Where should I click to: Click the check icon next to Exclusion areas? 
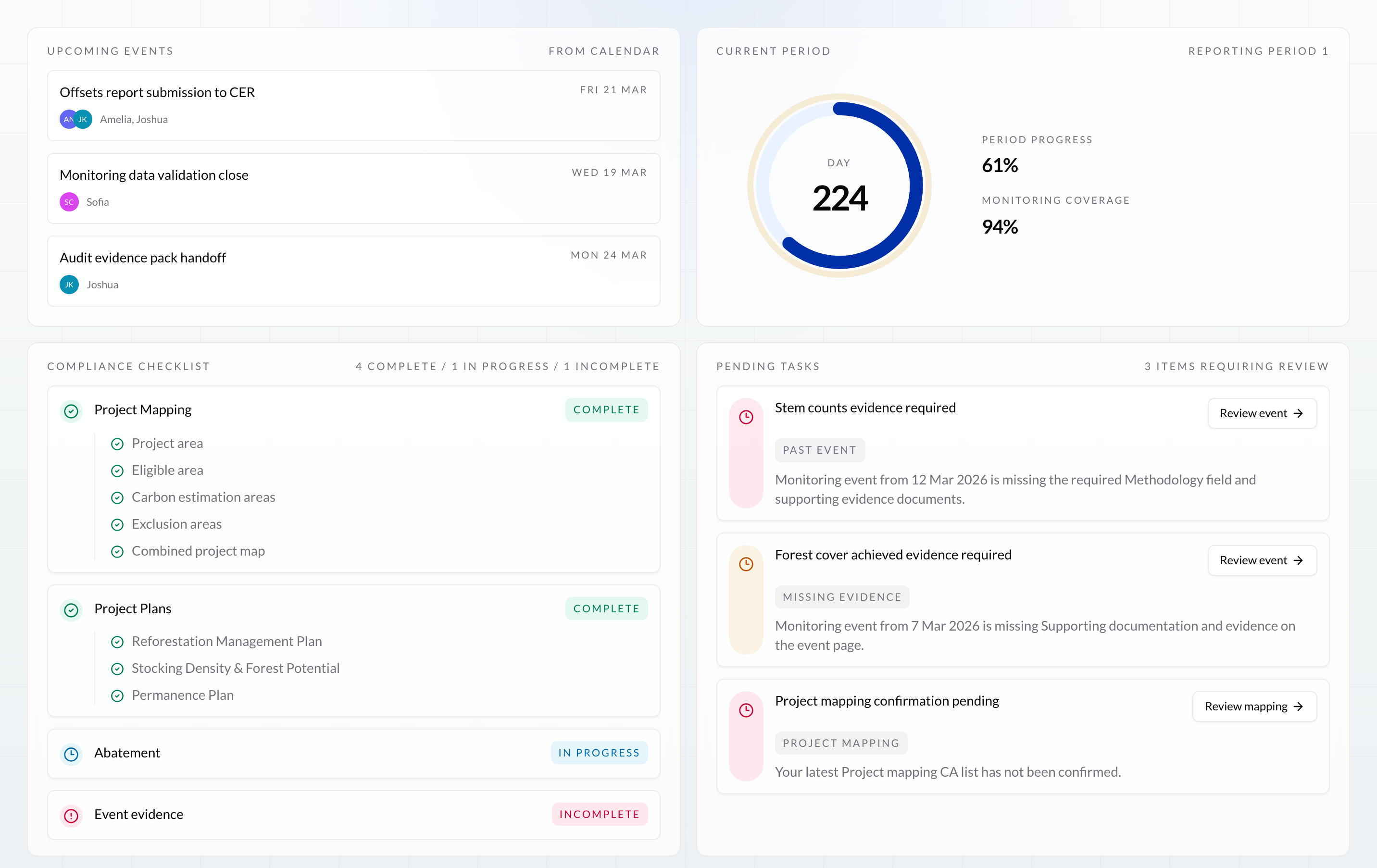pos(117,524)
